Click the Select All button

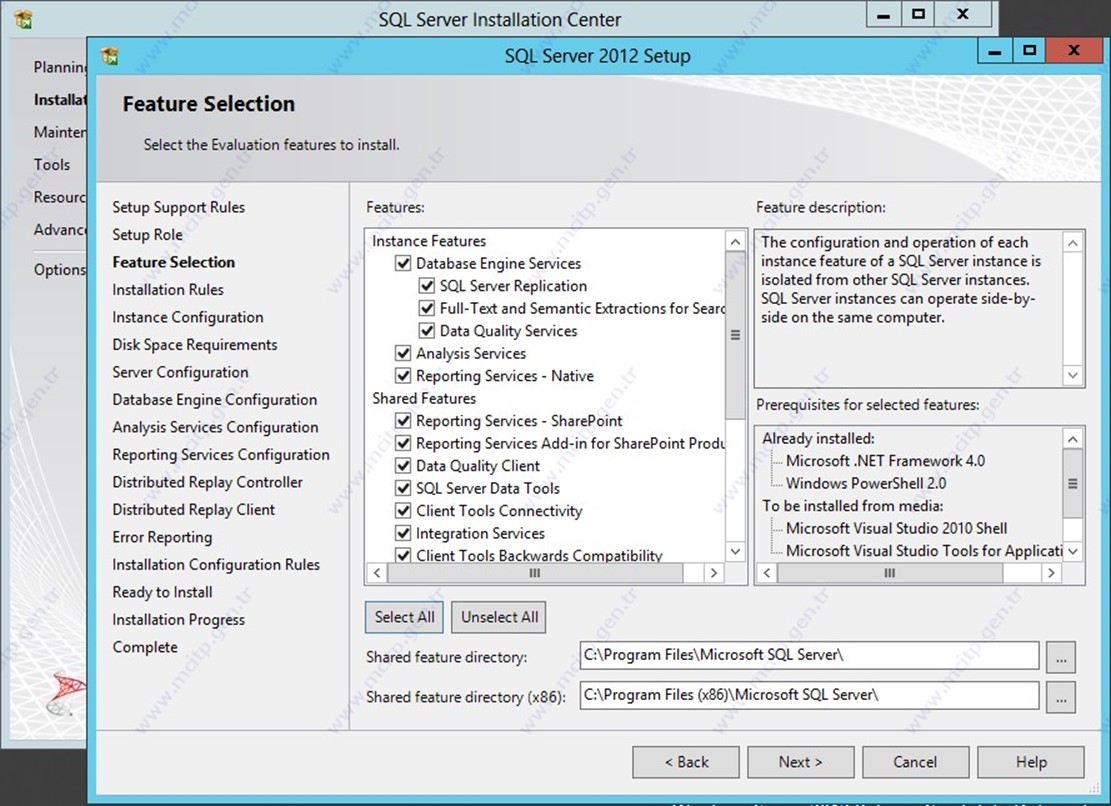click(405, 617)
